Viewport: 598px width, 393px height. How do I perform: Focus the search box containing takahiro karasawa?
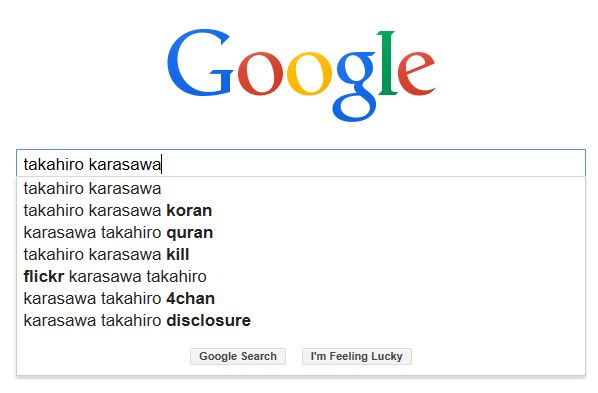[x=301, y=163]
